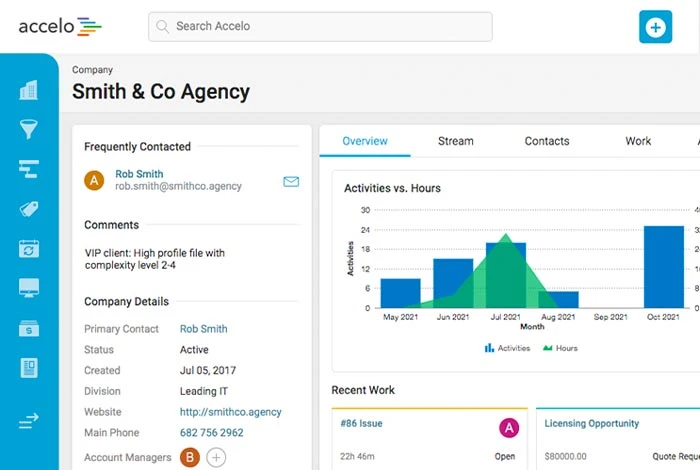Screen dimensions: 700x470
Task: Click the Recent Work heading
Action: point(363,390)
